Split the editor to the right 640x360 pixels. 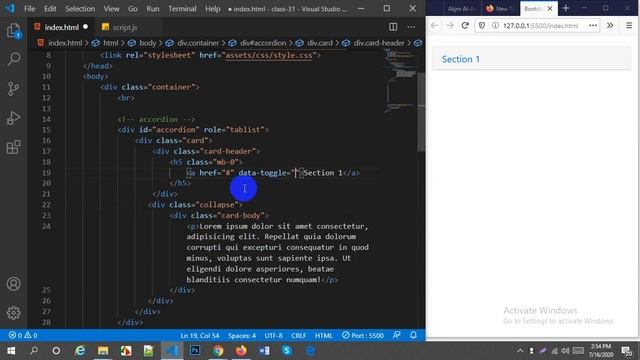[x=393, y=27]
